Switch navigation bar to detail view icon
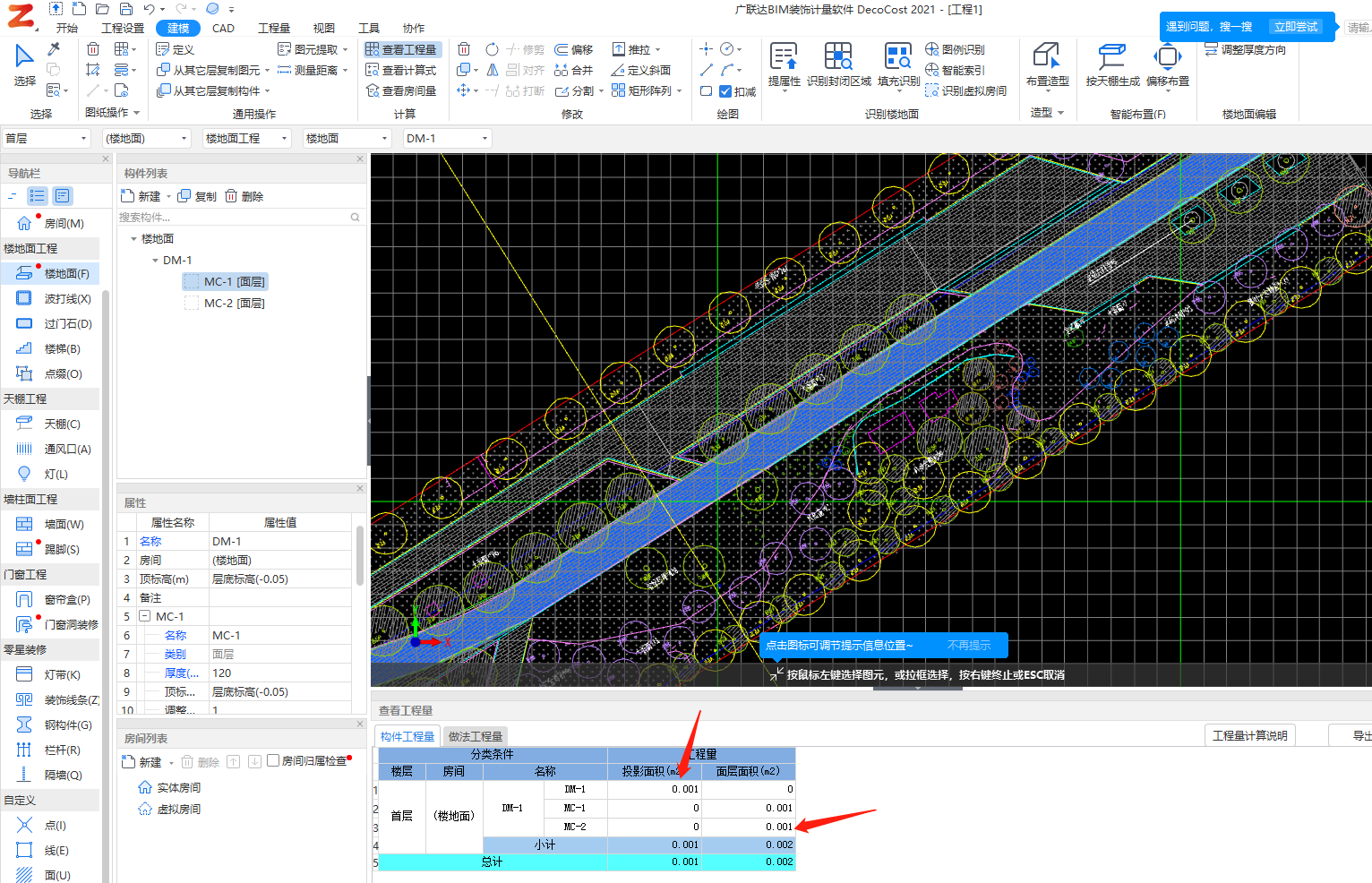1372x883 pixels. coord(63,195)
